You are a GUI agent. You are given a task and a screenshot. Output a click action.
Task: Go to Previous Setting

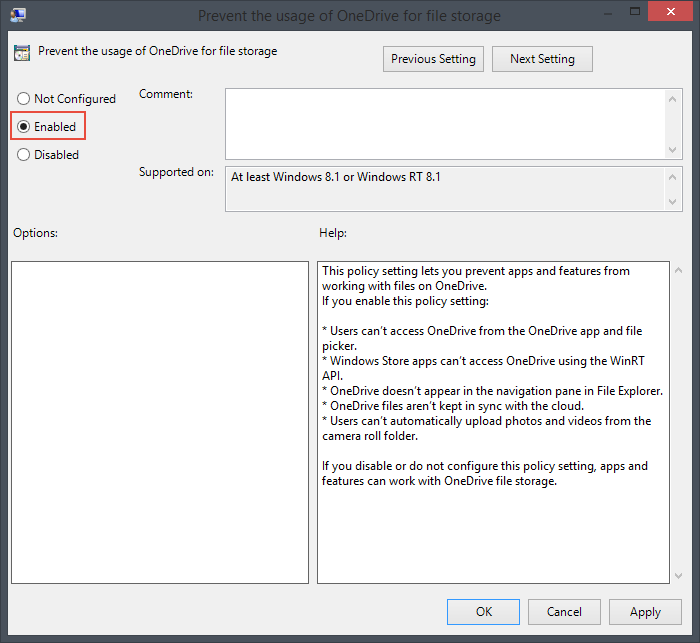[433, 59]
